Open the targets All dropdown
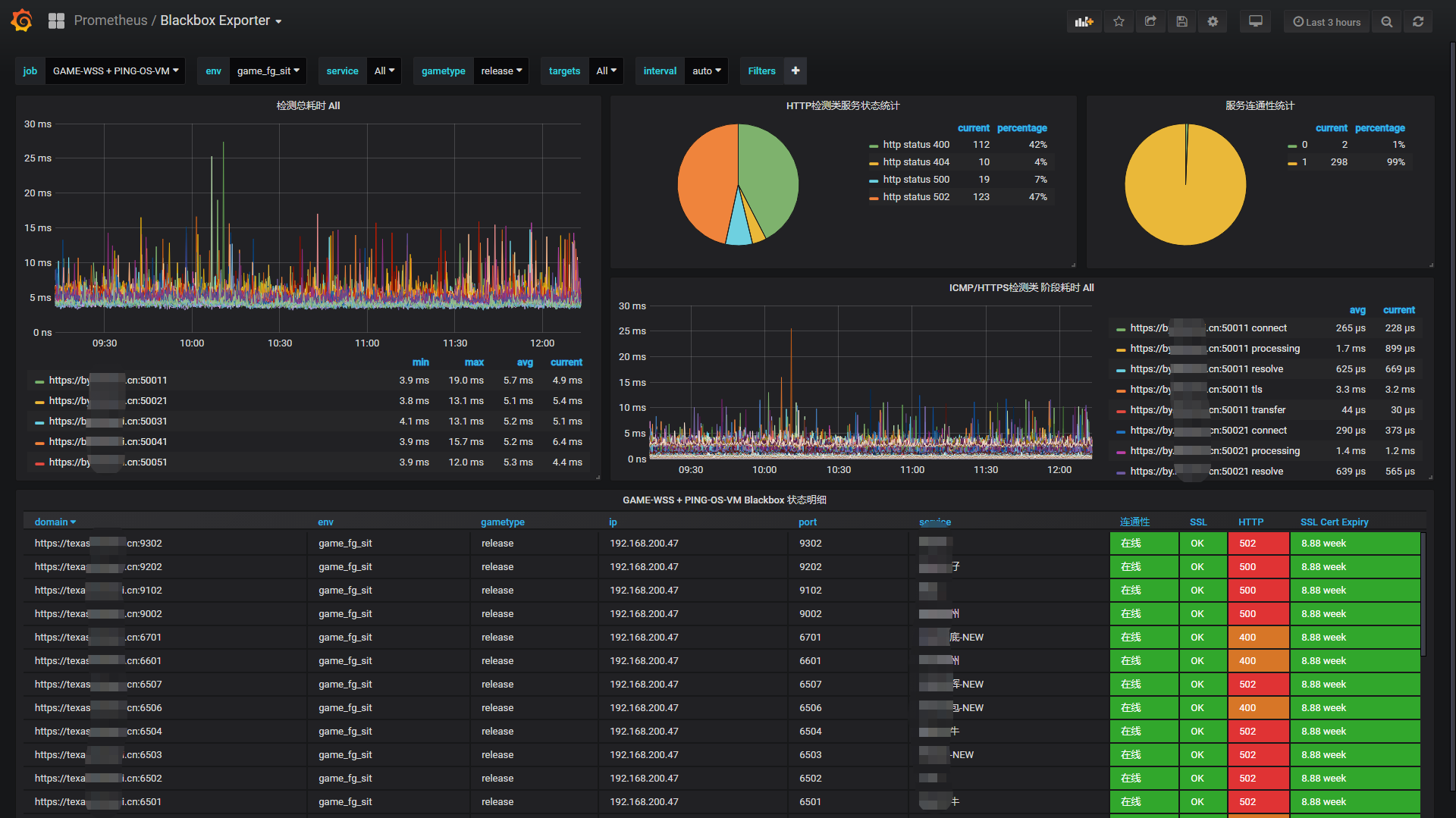The image size is (1456, 818). 606,71
